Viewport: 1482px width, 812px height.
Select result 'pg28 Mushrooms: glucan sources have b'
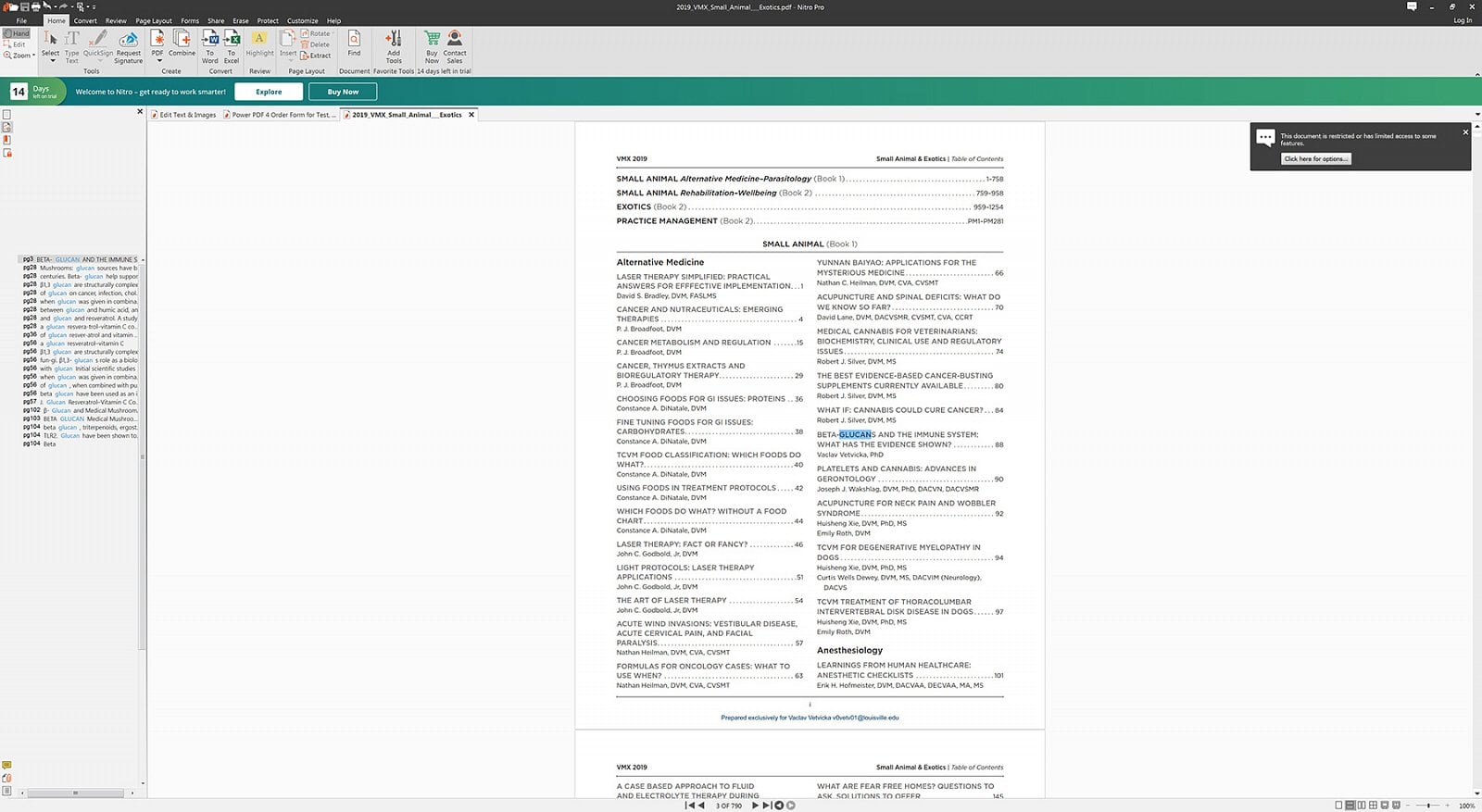(80, 268)
